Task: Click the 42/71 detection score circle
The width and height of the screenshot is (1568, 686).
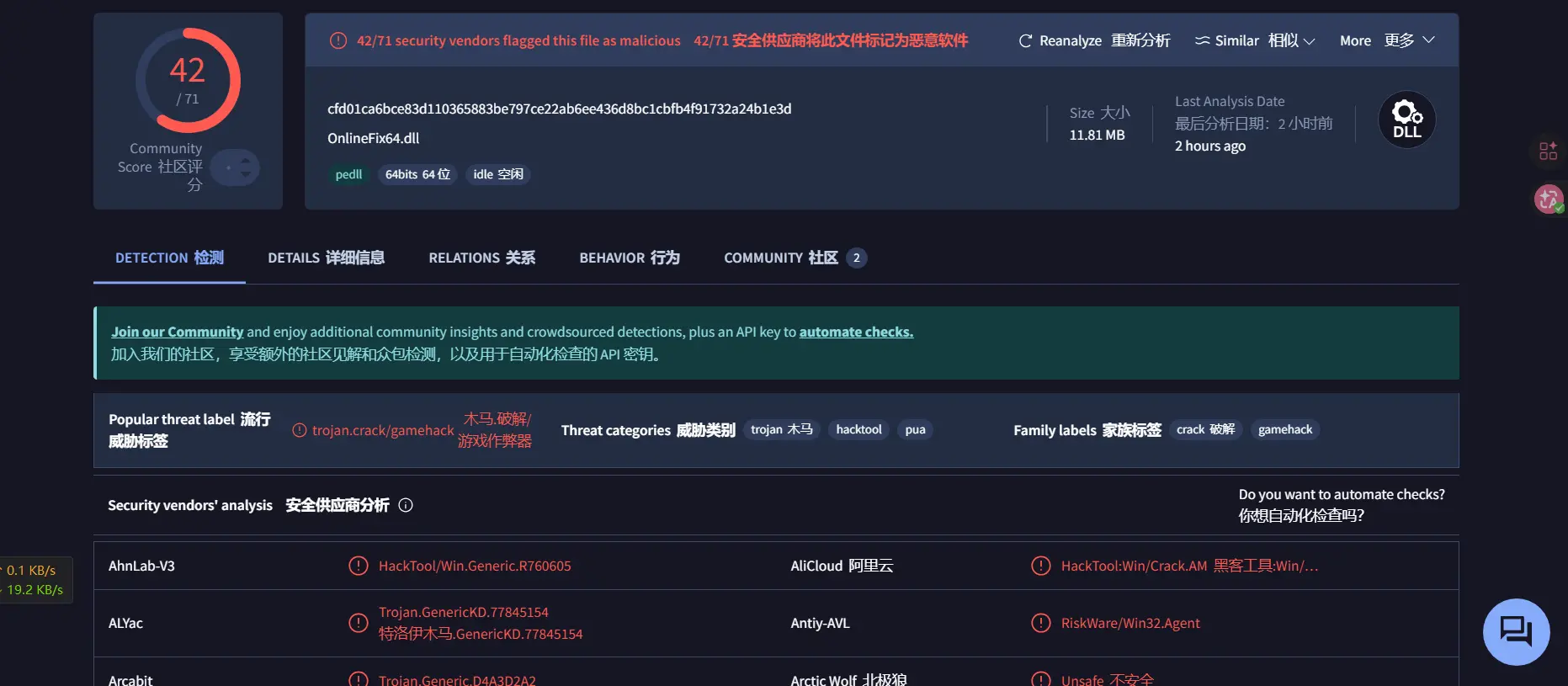Action: [x=188, y=80]
